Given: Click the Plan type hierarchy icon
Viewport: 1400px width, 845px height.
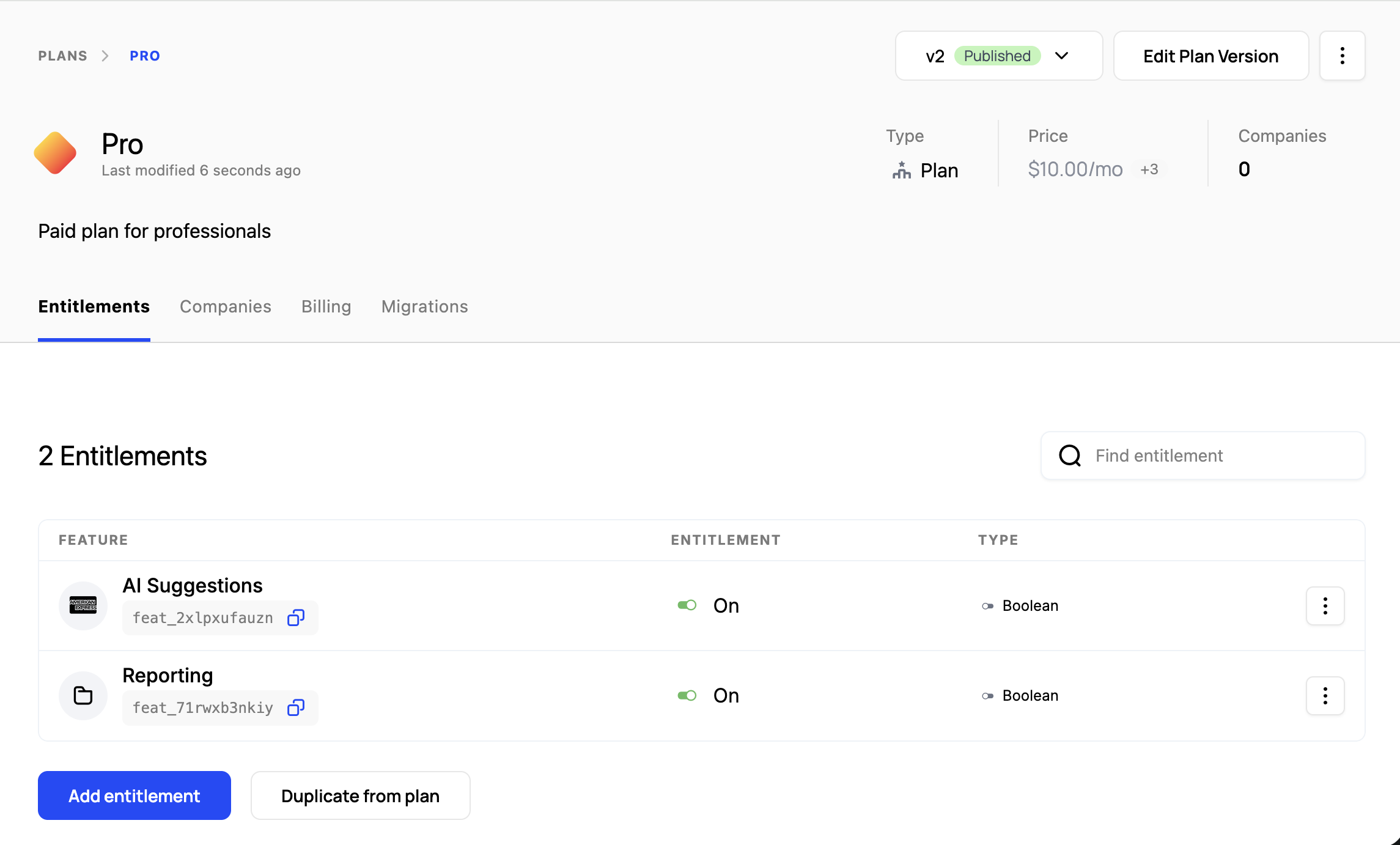Looking at the screenshot, I should coord(901,170).
